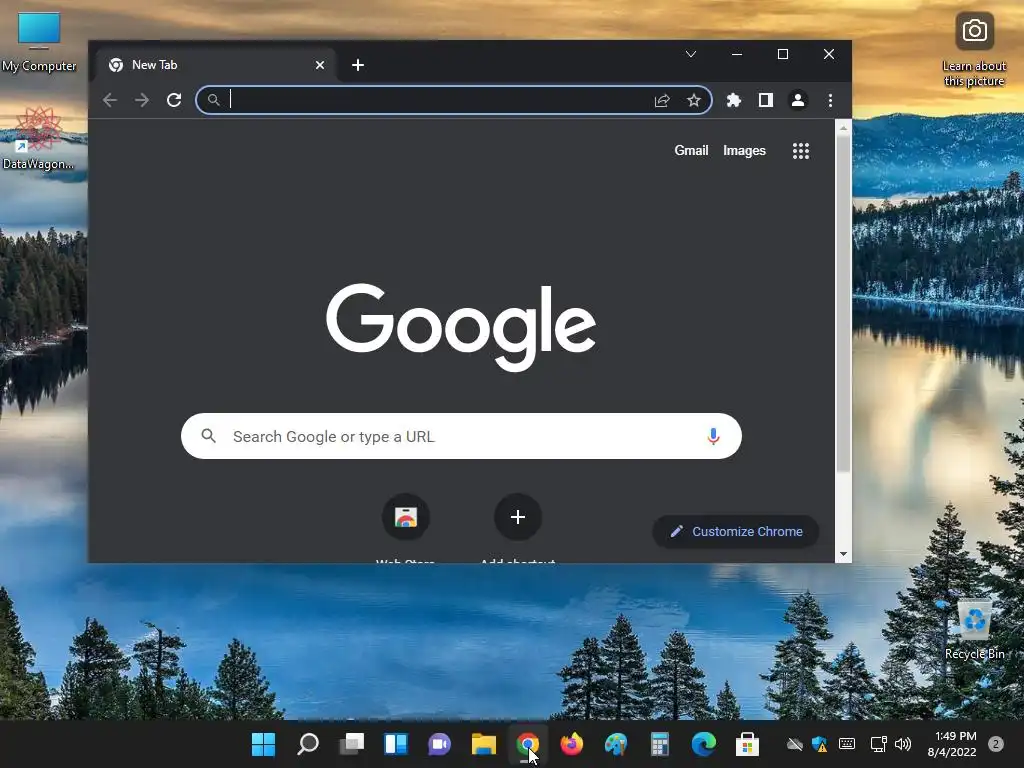Select the DataWagon desktop shortcut
This screenshot has height=768, width=1024.
(x=38, y=138)
